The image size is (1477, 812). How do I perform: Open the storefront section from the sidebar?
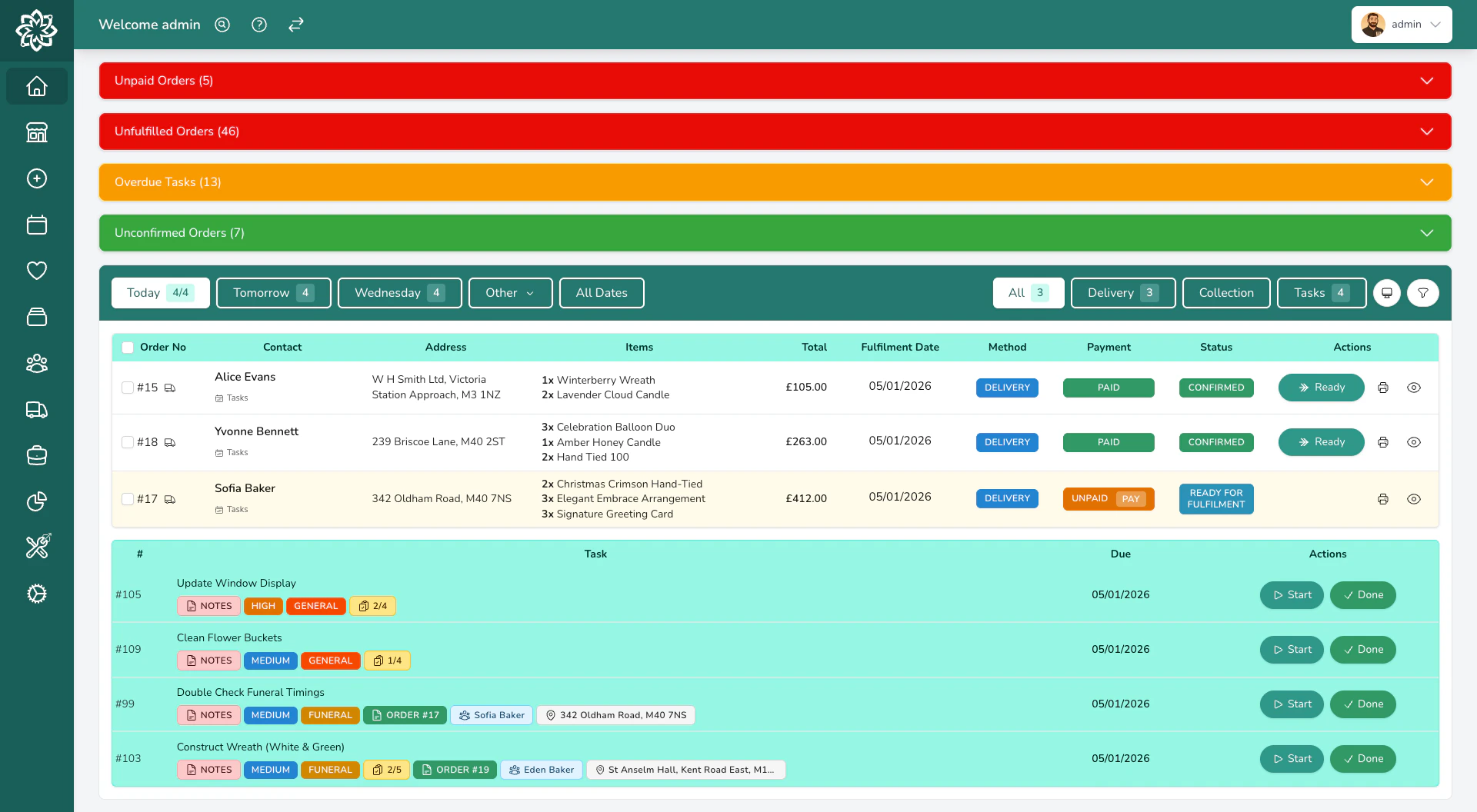(36, 132)
